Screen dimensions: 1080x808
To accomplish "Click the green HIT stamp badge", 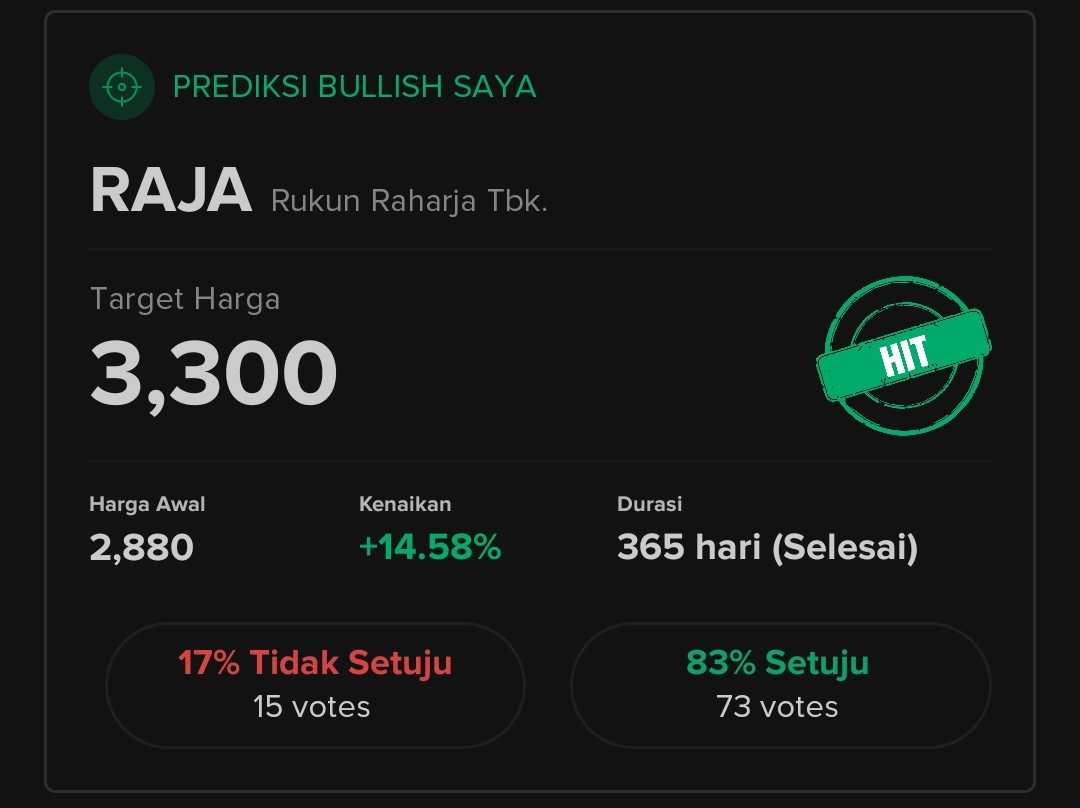I will click(904, 357).
